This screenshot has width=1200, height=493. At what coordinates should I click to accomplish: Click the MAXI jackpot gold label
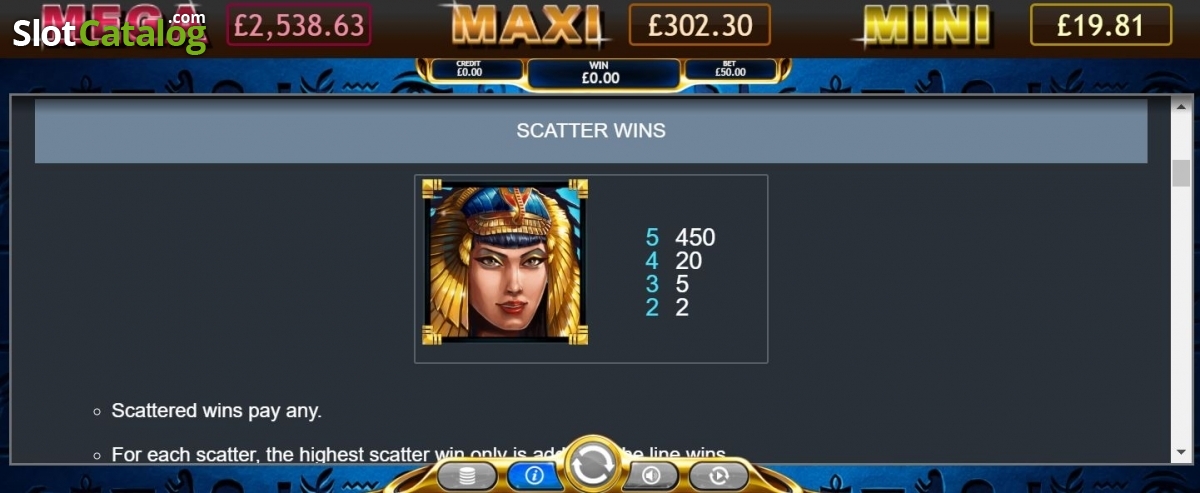(524, 26)
